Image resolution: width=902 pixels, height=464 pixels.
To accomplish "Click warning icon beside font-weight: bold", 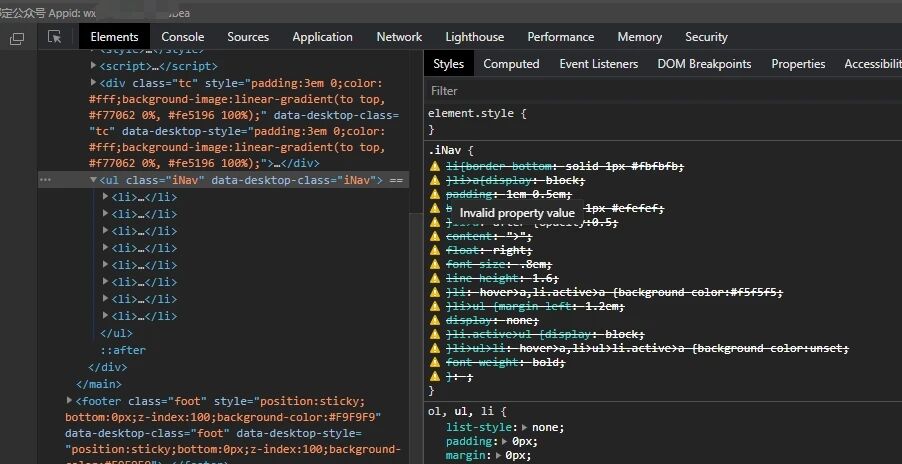I will 435,362.
